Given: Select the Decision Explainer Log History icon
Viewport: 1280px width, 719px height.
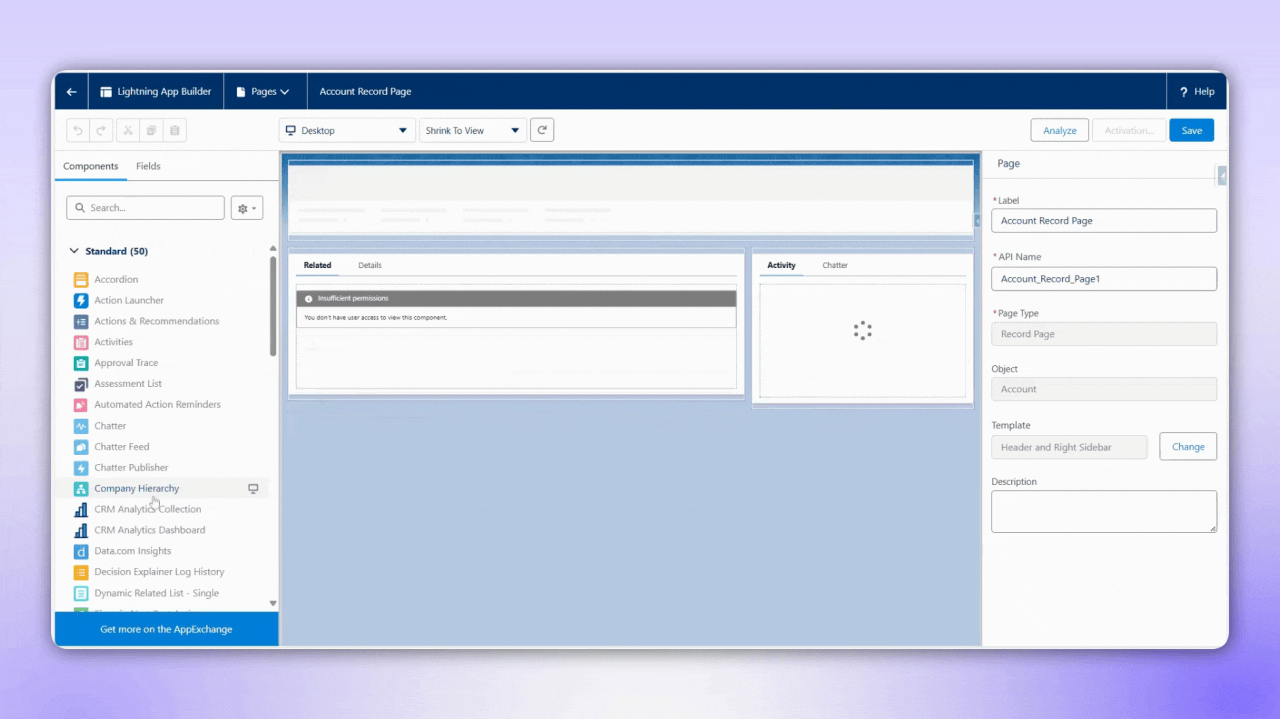Looking at the screenshot, I should pos(81,572).
